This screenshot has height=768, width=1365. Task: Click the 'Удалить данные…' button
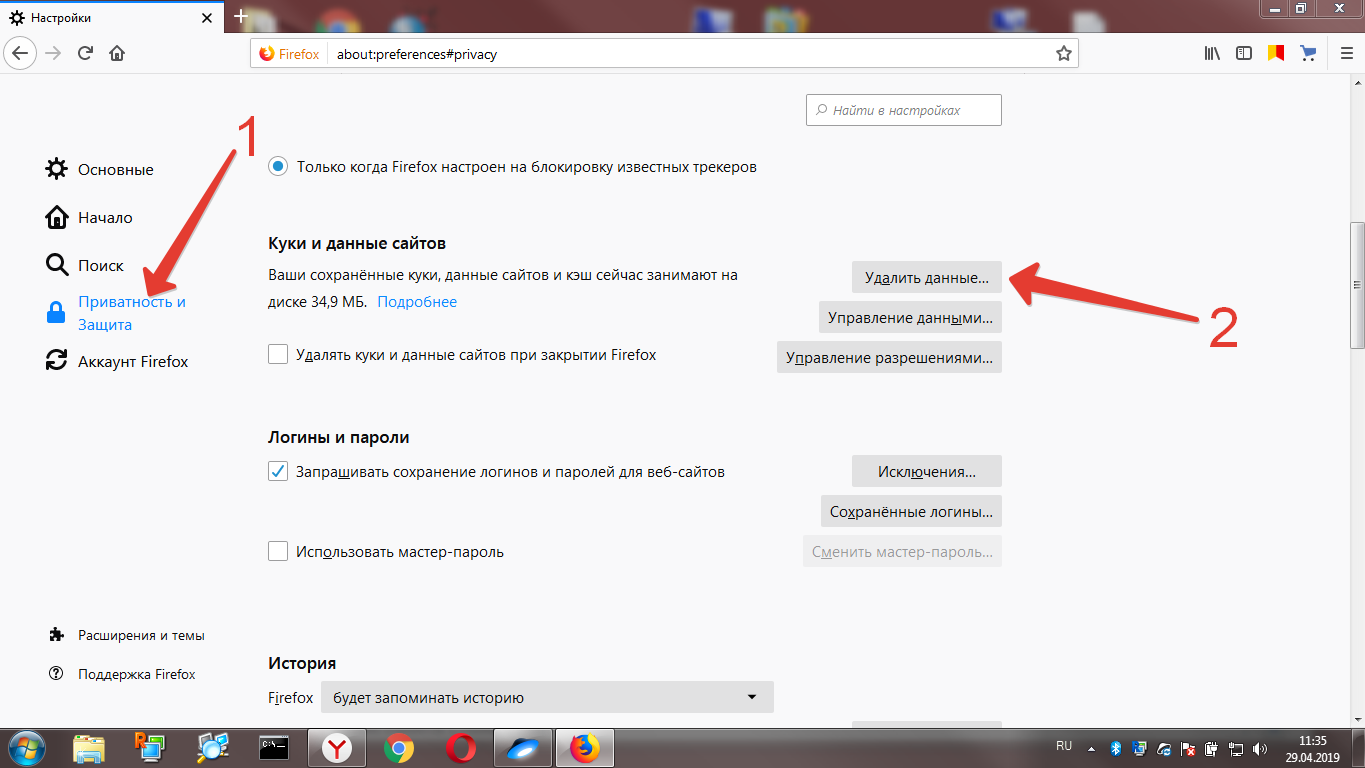click(x=927, y=277)
